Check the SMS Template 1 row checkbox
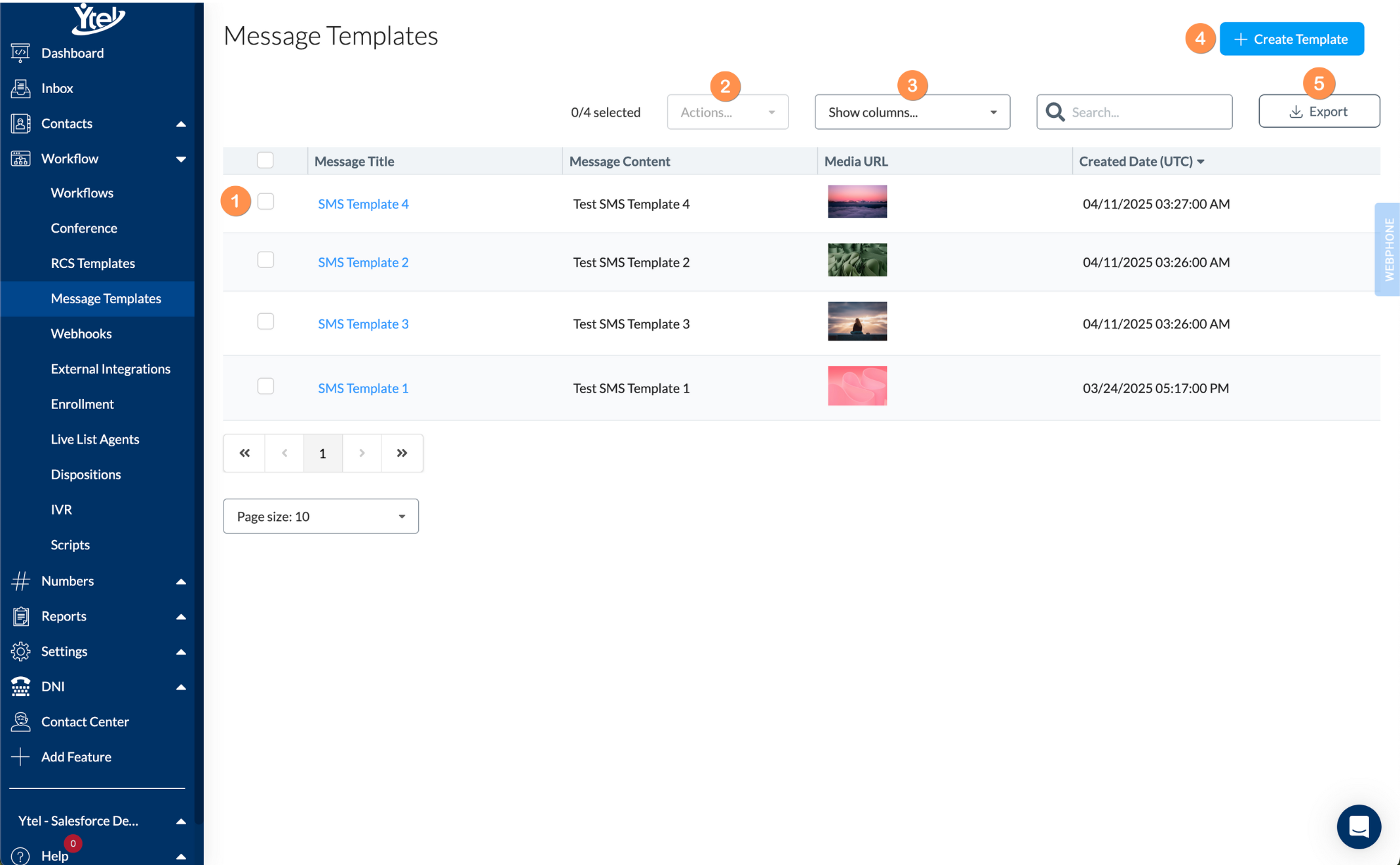The height and width of the screenshot is (865, 1400). point(265,387)
